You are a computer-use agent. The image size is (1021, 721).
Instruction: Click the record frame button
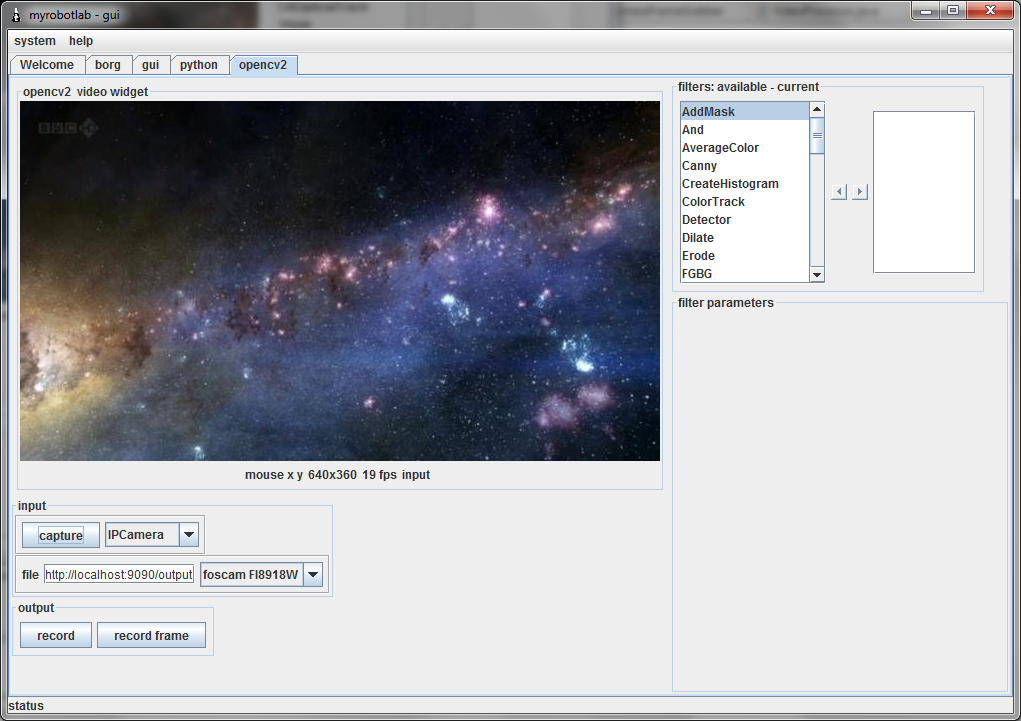(x=151, y=636)
